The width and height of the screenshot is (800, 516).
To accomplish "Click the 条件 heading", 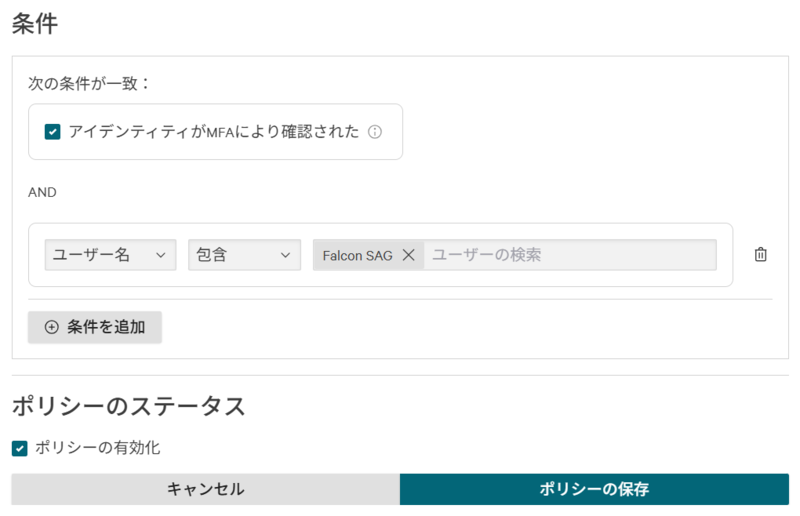I will click(x=35, y=24).
